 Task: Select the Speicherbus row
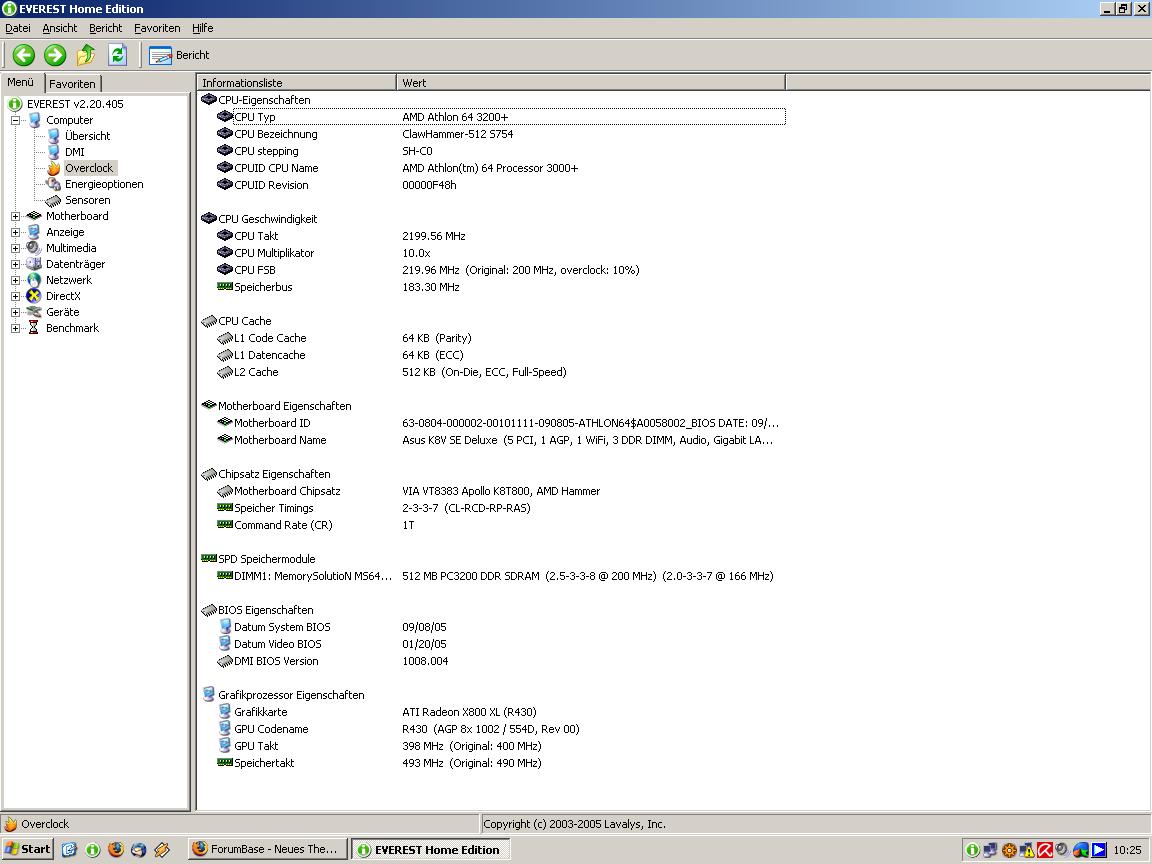[x=501, y=287]
